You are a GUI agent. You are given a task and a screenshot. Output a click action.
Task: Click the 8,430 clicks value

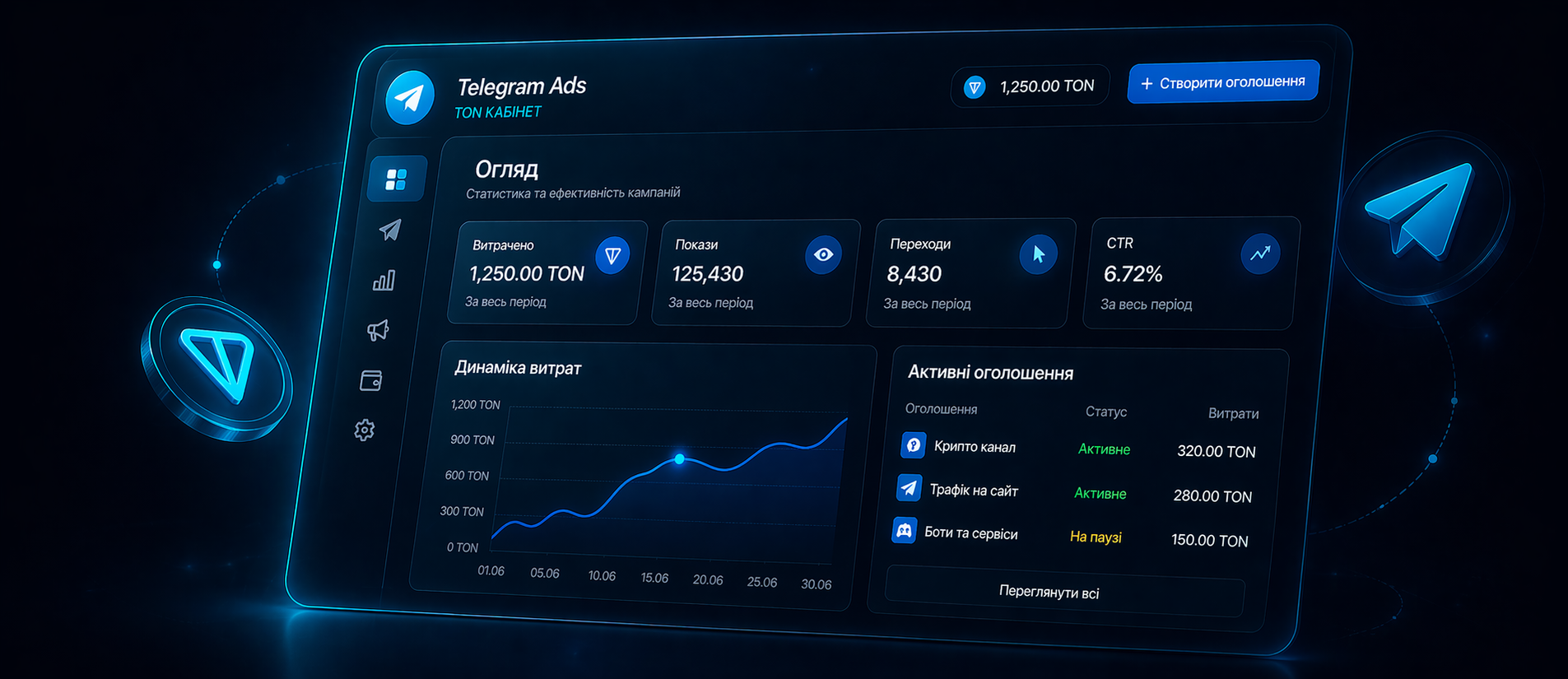(914, 274)
